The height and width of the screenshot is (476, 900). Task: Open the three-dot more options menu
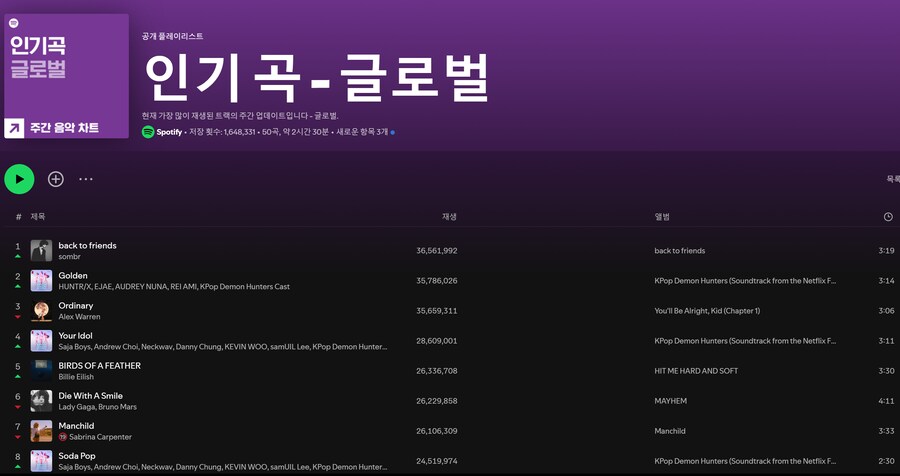click(x=86, y=179)
